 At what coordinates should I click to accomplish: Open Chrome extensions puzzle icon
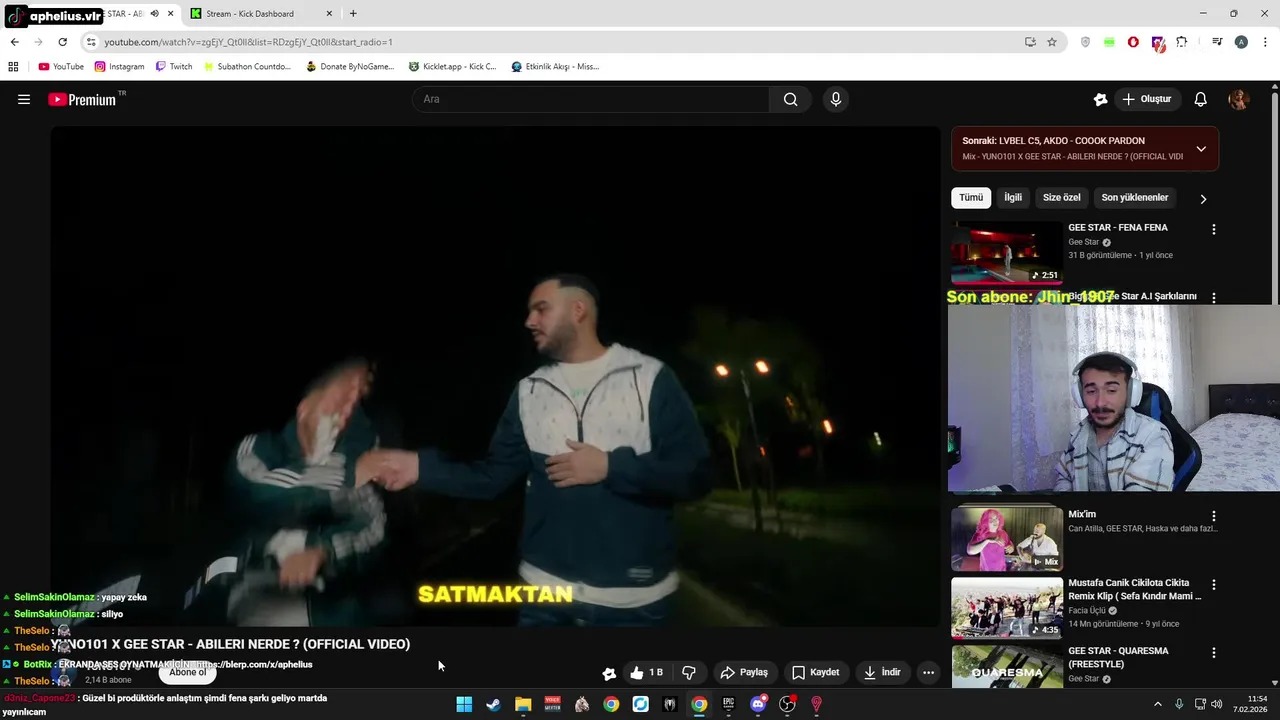[x=1182, y=42]
